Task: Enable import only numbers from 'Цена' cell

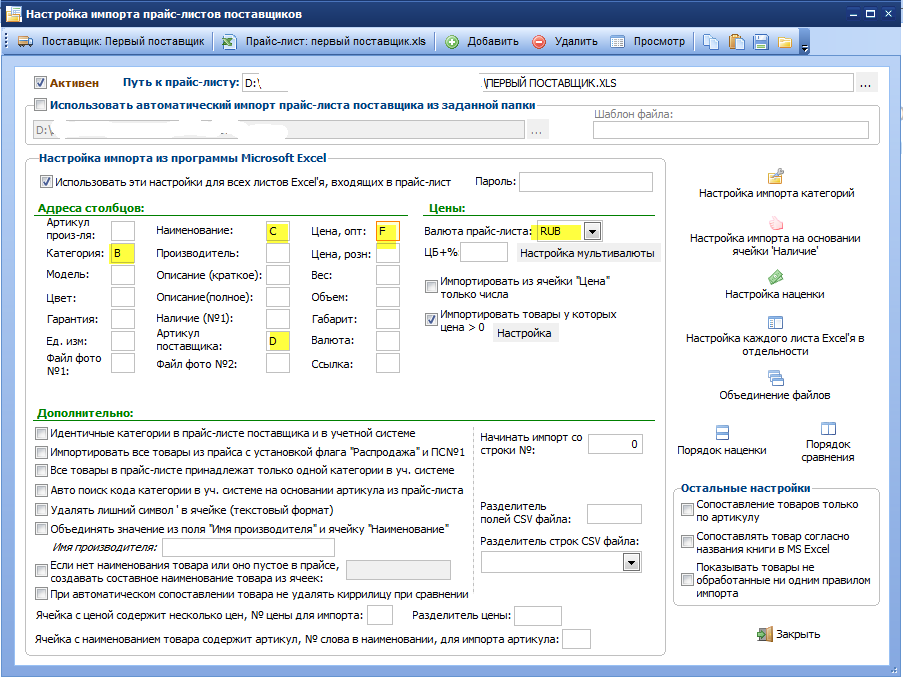Action: tap(431, 286)
